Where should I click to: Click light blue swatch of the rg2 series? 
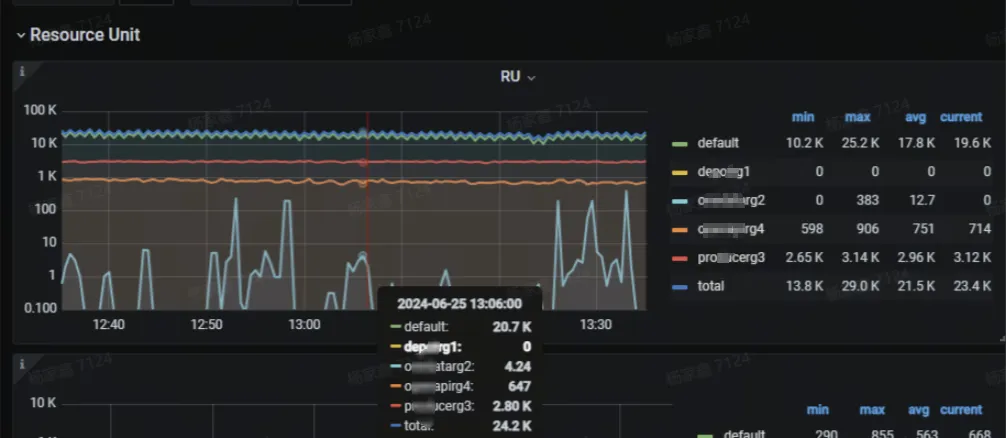click(x=680, y=200)
